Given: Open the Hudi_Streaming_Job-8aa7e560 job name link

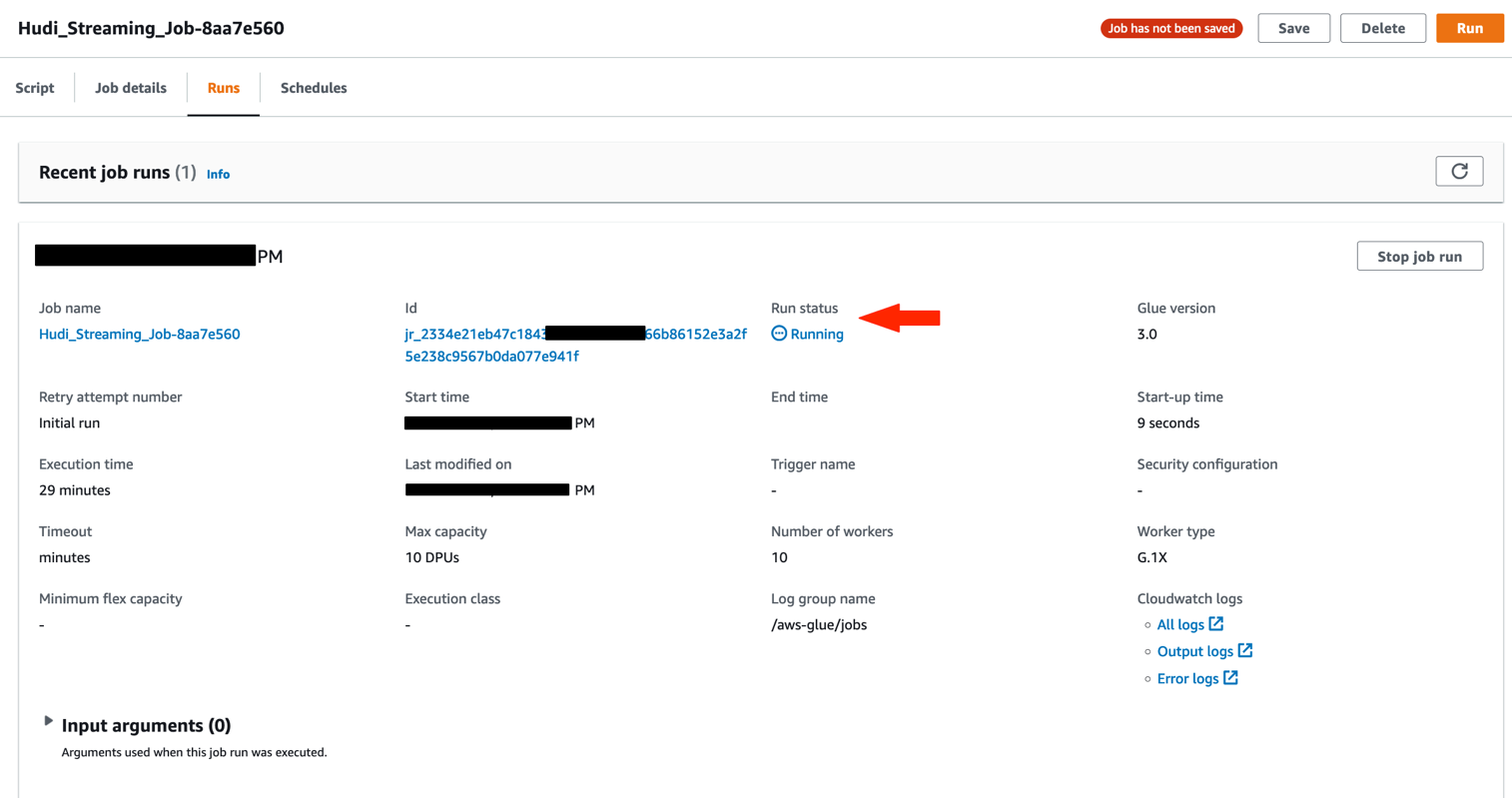Looking at the screenshot, I should point(140,335).
